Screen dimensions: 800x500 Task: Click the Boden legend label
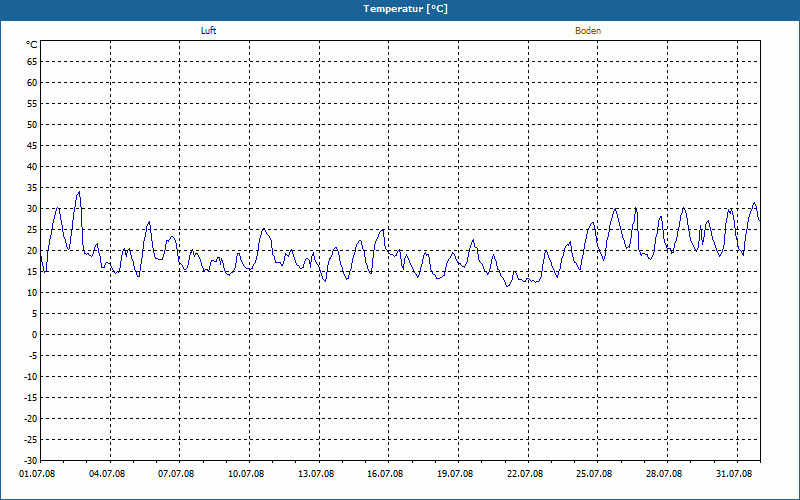pos(588,31)
